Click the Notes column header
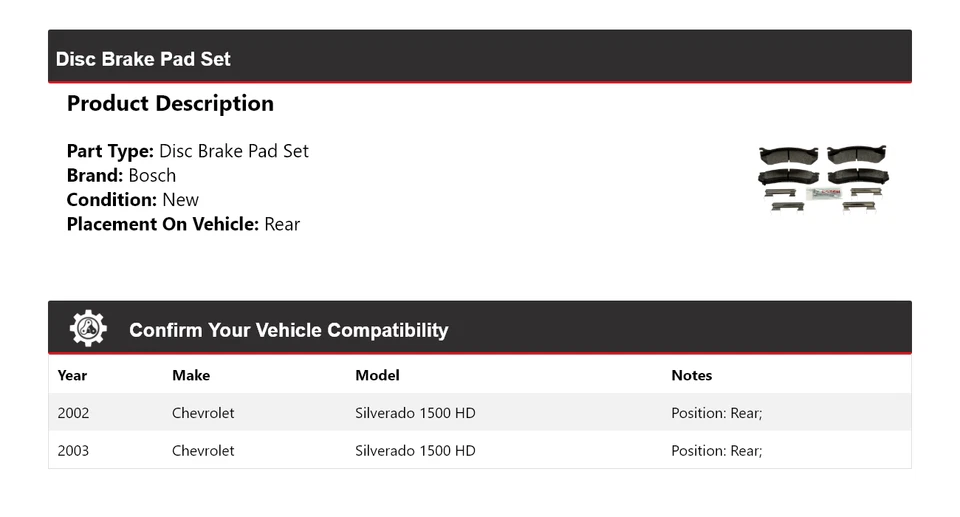 [691, 375]
